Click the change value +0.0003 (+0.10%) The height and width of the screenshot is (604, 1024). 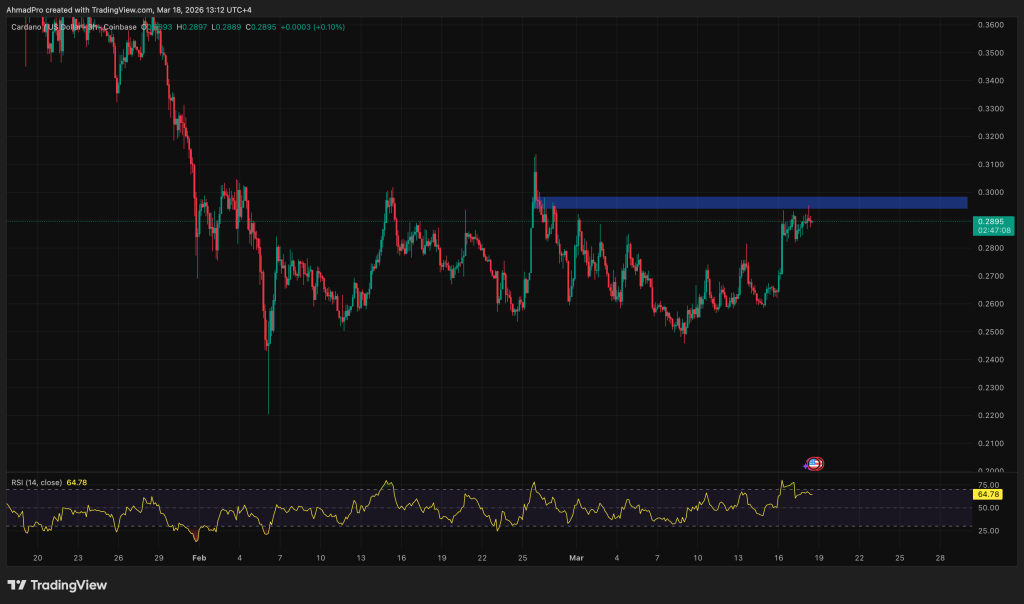pos(313,27)
